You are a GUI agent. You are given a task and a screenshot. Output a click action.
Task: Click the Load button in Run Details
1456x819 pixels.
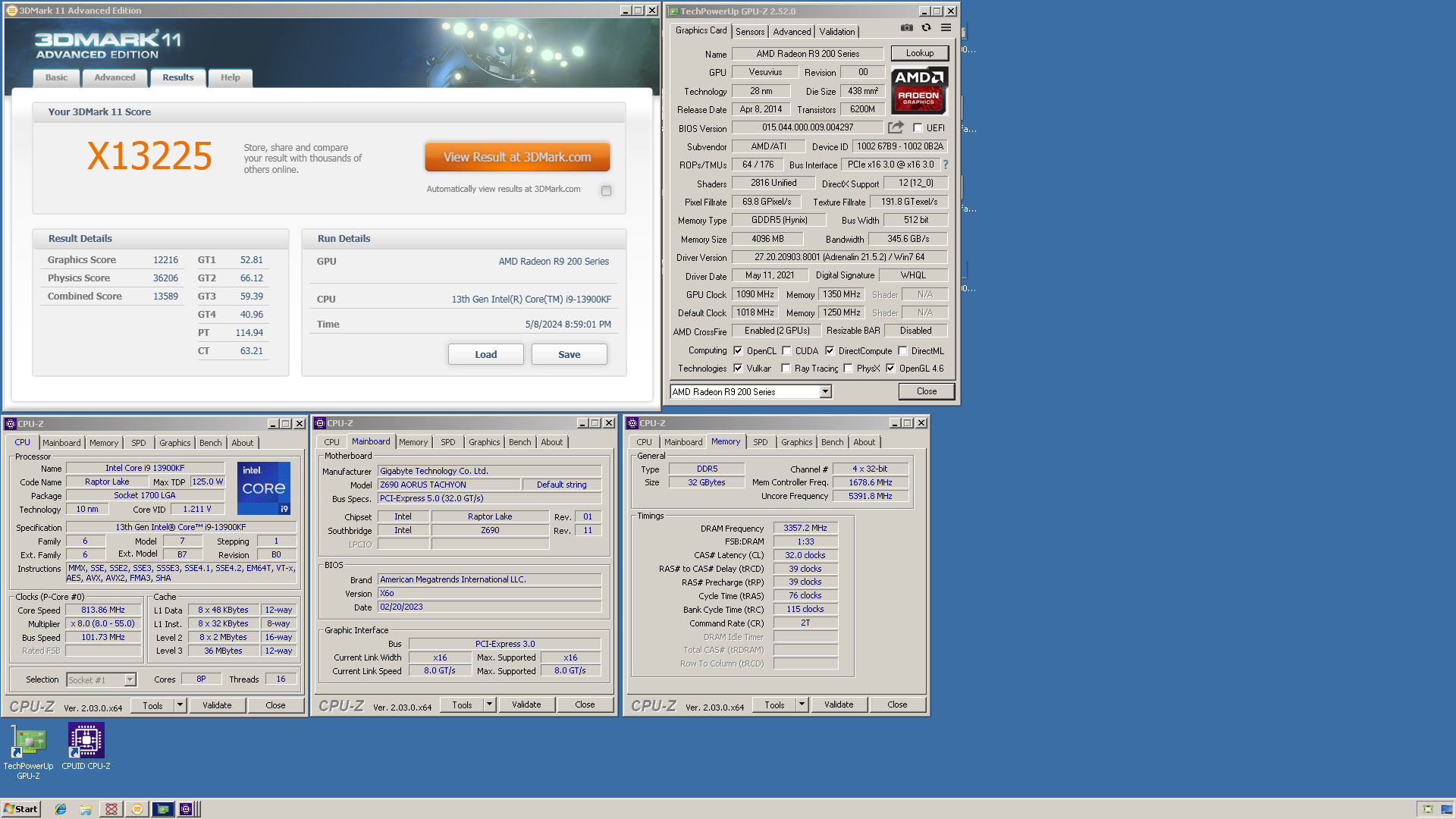pos(485,354)
